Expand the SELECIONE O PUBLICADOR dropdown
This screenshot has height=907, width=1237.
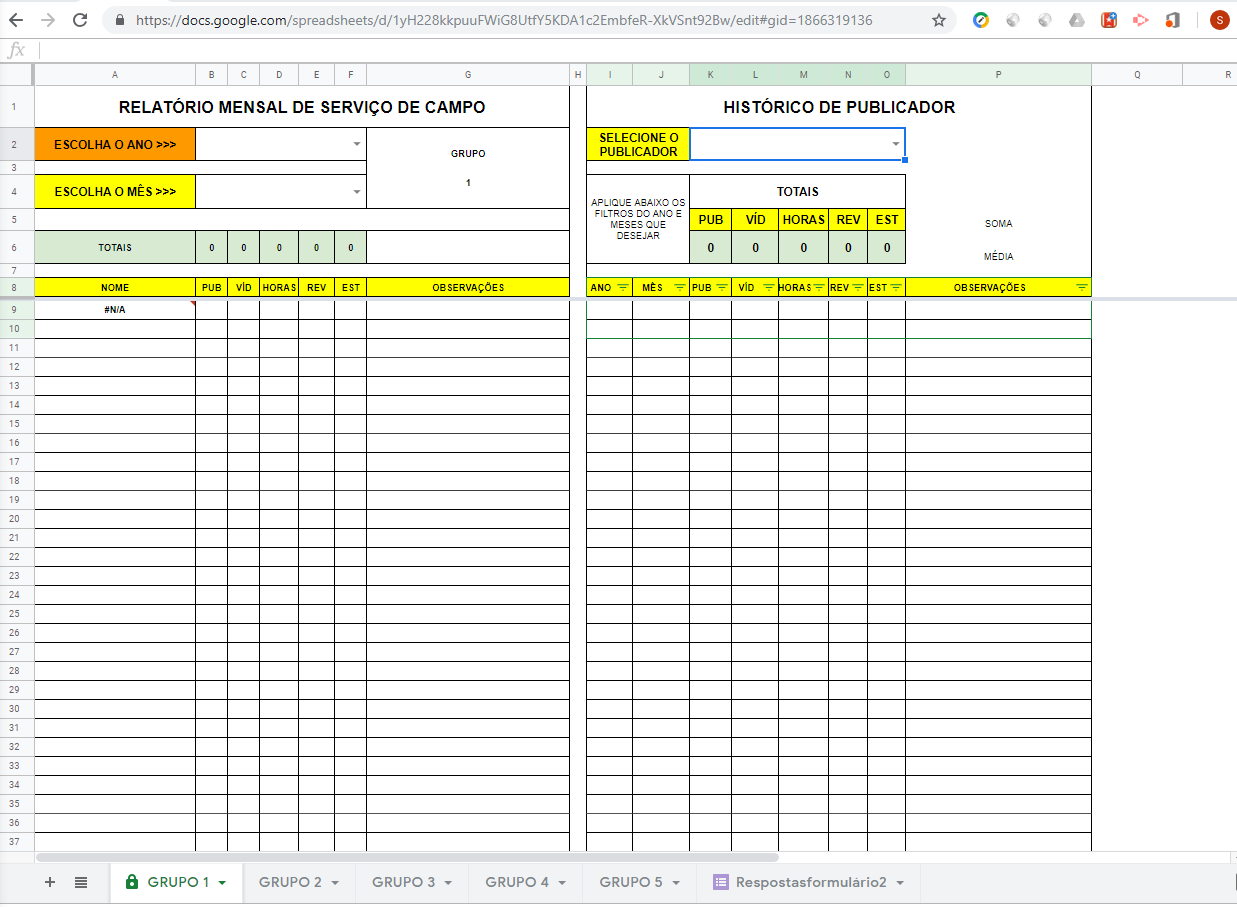(x=895, y=144)
